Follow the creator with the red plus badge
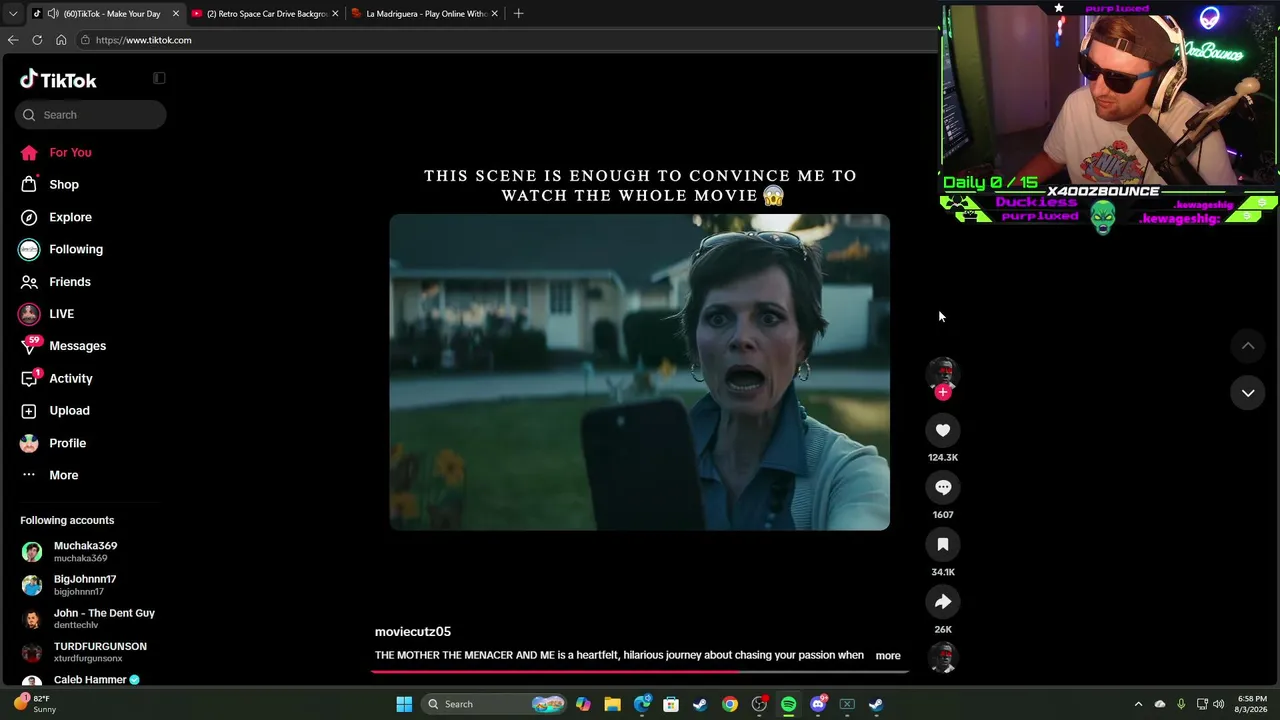The height and width of the screenshot is (720, 1280). [x=942, y=392]
